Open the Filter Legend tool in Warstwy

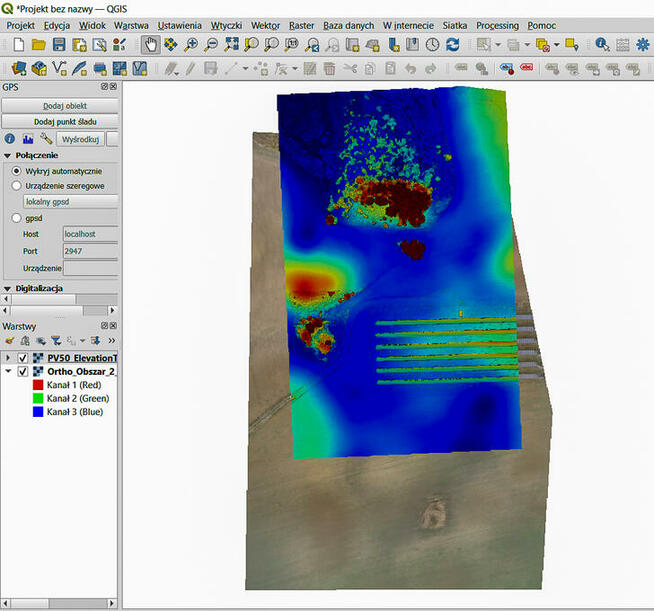pyautogui.click(x=57, y=341)
